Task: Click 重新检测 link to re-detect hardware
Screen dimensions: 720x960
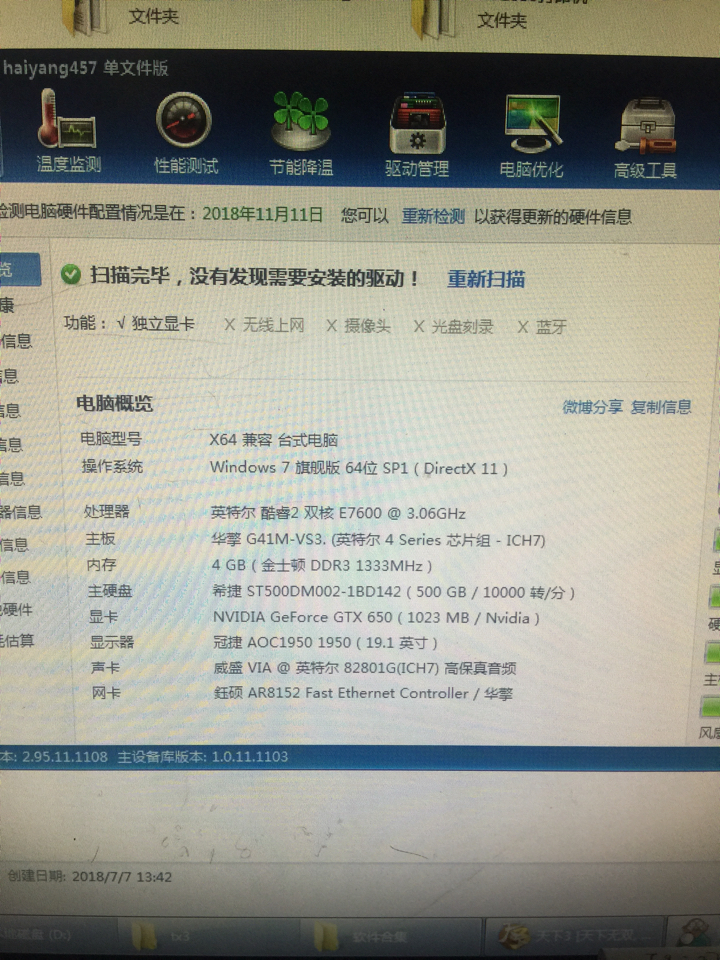Action: coord(433,216)
